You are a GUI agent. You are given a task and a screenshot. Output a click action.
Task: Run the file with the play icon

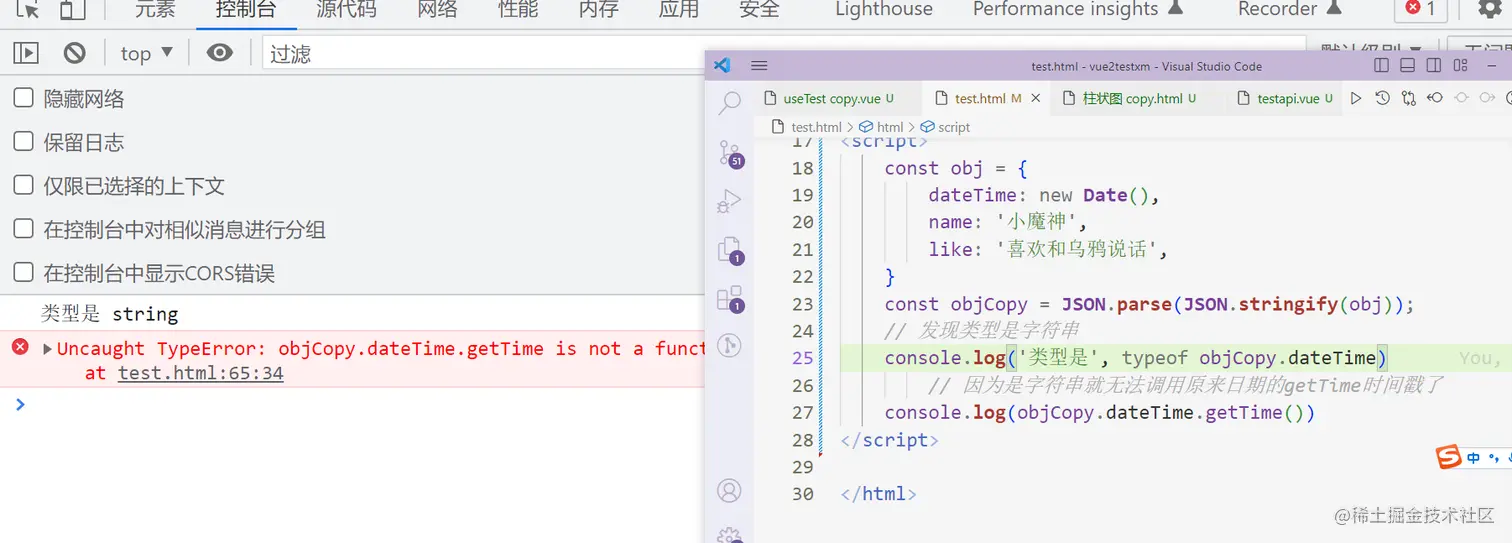(x=1356, y=98)
